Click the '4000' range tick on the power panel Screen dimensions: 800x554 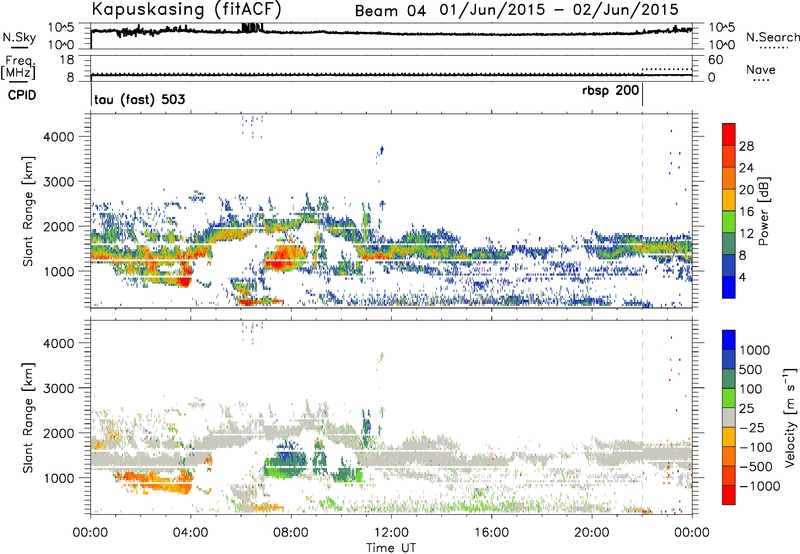pyautogui.click(x=59, y=137)
